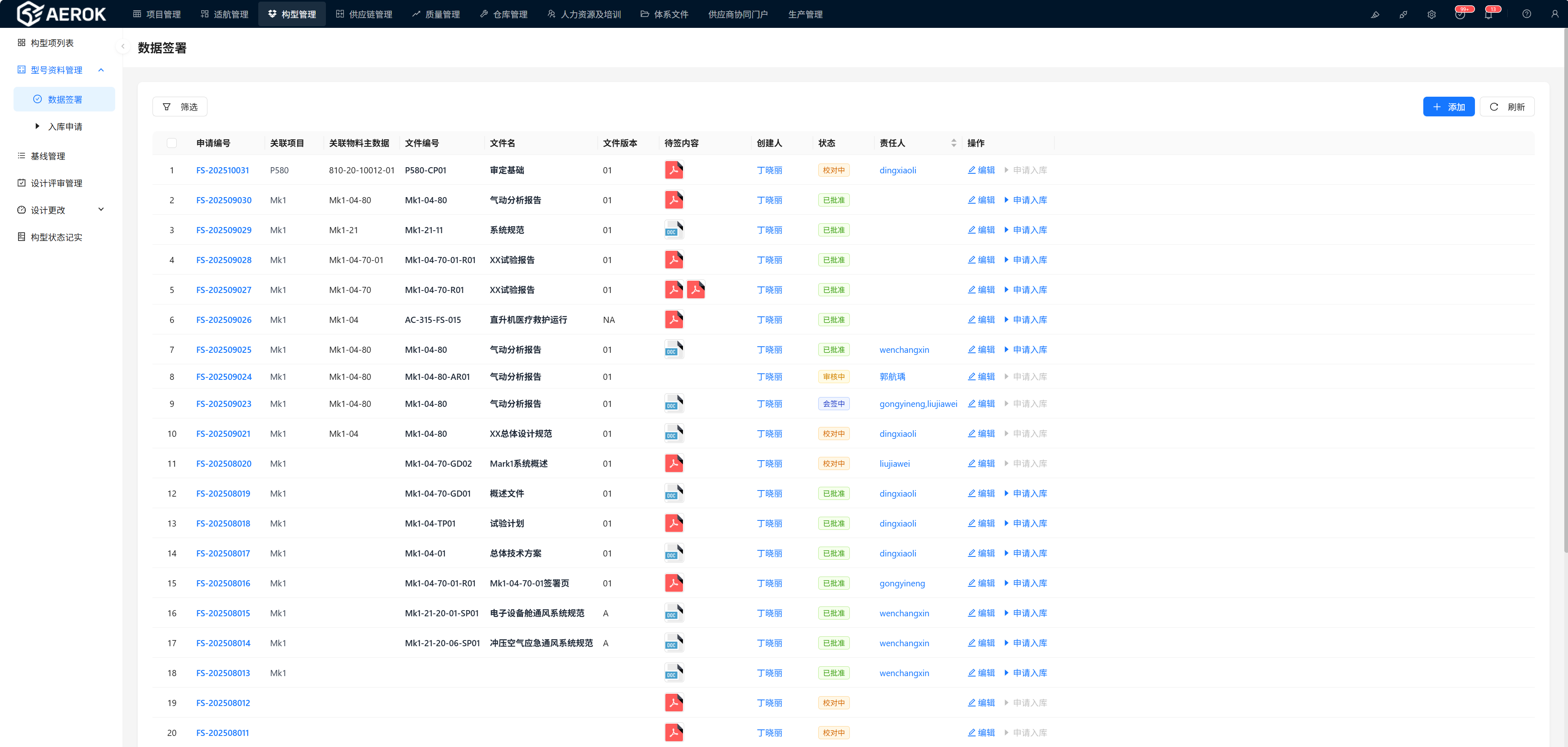Viewport: 1568px width, 747px height.
Task: Click the plug connection icon in header
Action: (1403, 15)
